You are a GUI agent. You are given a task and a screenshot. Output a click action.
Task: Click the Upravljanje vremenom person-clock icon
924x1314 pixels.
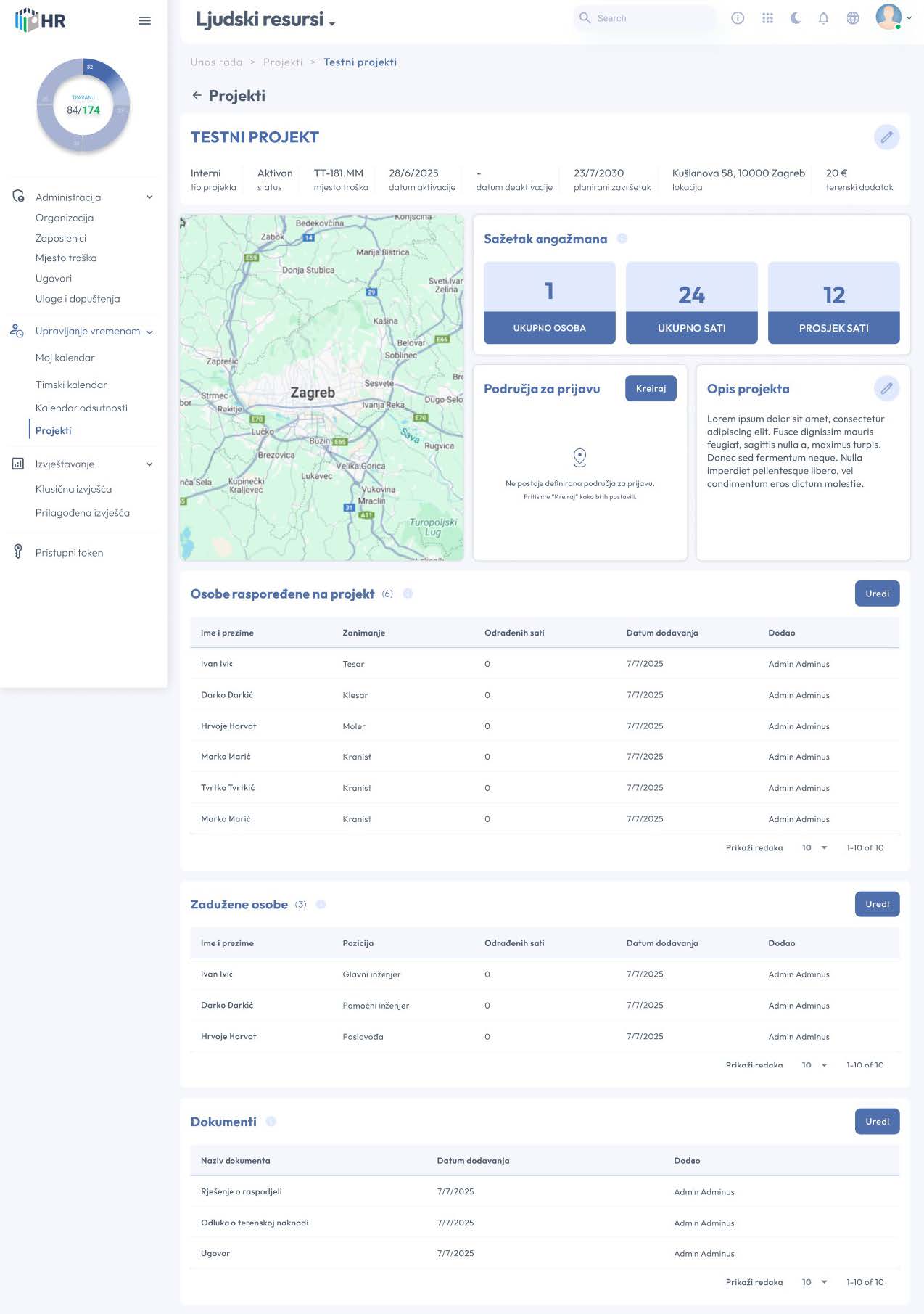tap(17, 330)
